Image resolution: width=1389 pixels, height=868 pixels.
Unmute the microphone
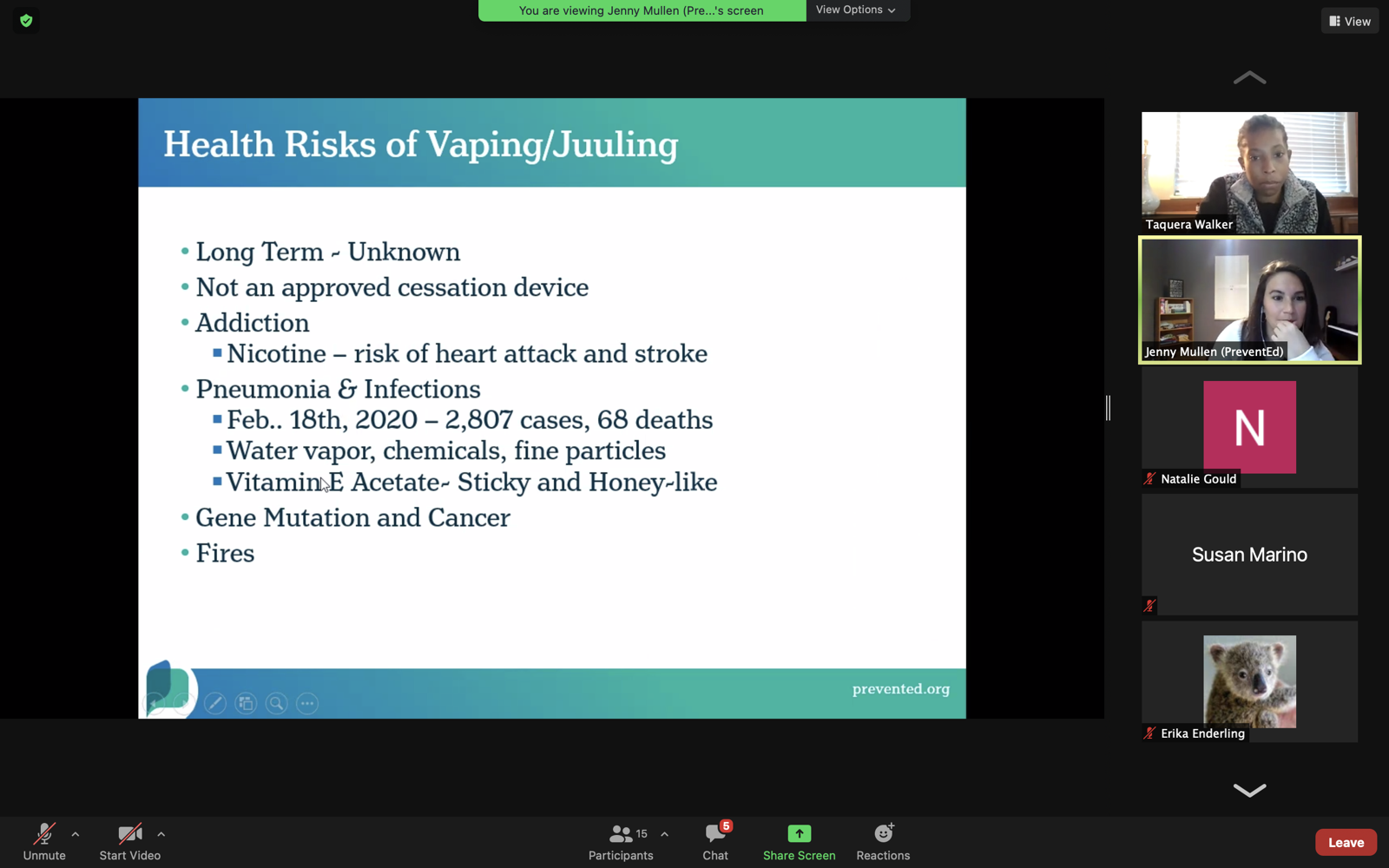click(43, 841)
